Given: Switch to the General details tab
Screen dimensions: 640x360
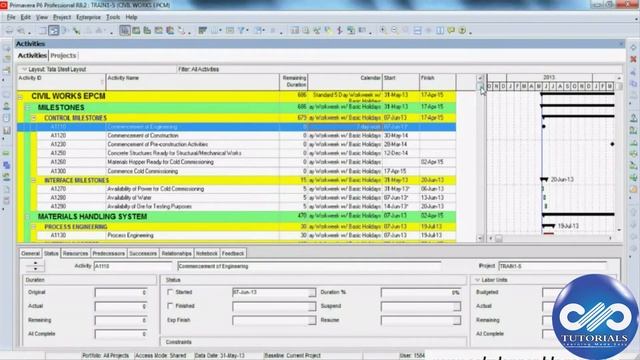Looking at the screenshot, I should [30, 253].
